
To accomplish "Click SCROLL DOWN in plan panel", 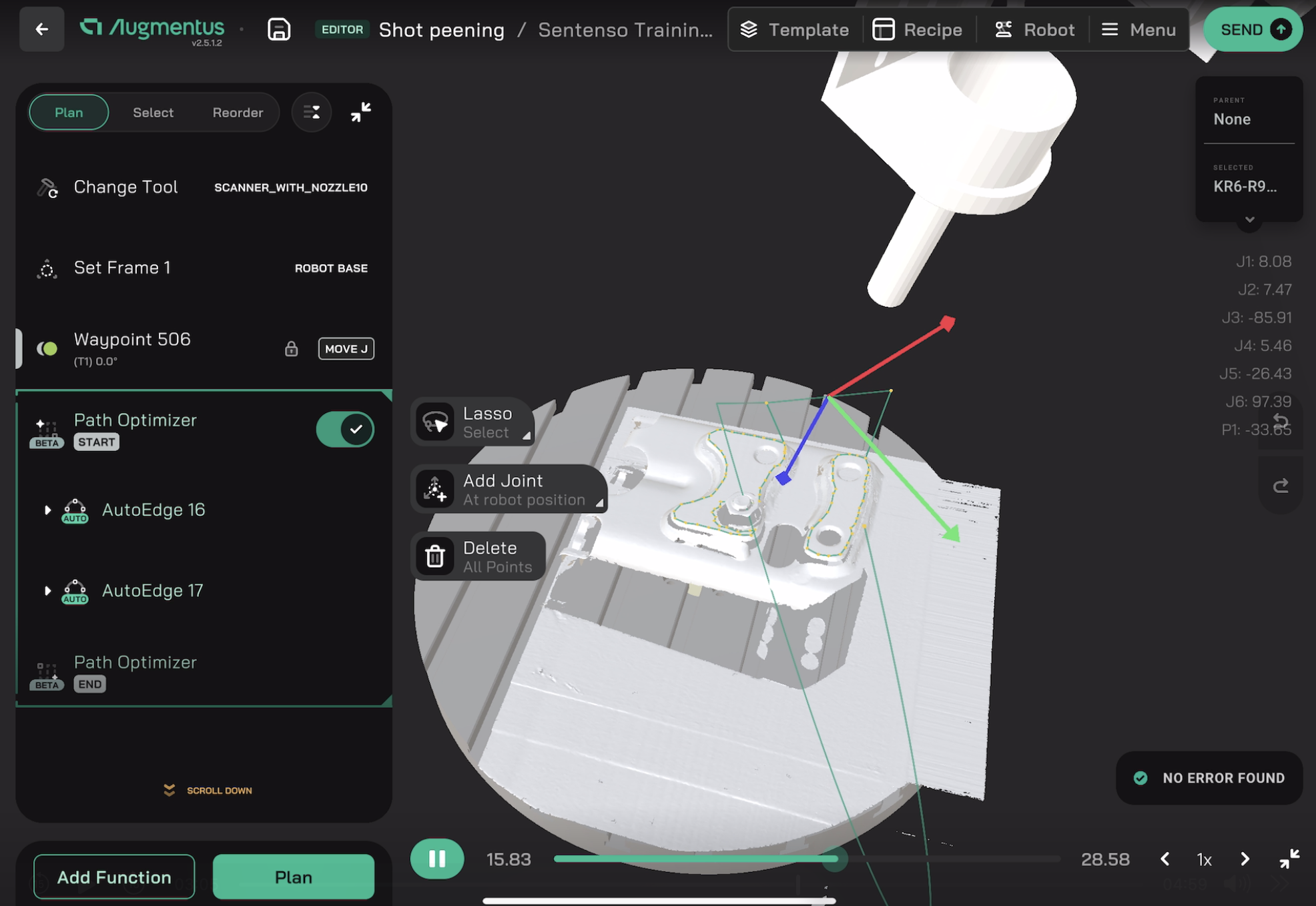I will [x=208, y=791].
